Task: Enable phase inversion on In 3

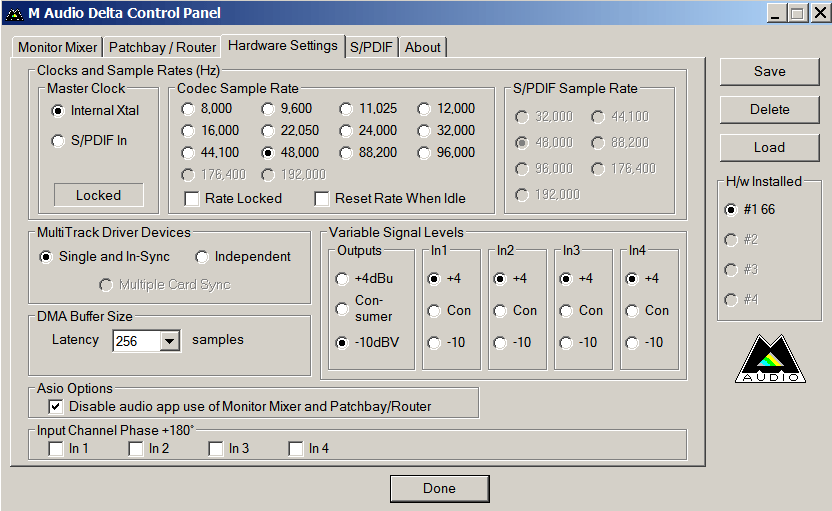Action: [x=216, y=449]
